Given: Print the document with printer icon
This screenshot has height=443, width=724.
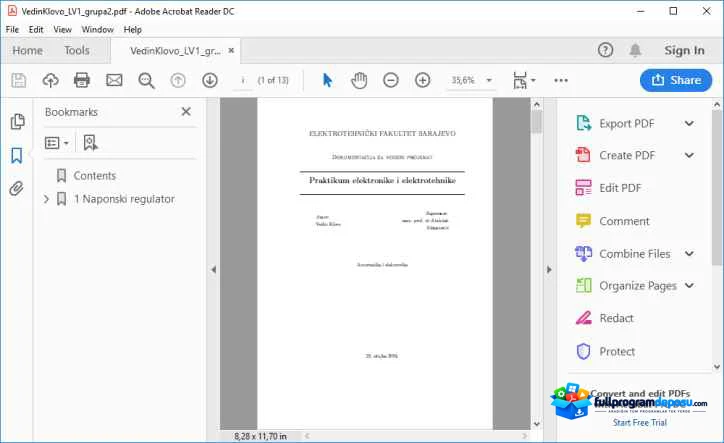Looking at the screenshot, I should (x=82, y=80).
